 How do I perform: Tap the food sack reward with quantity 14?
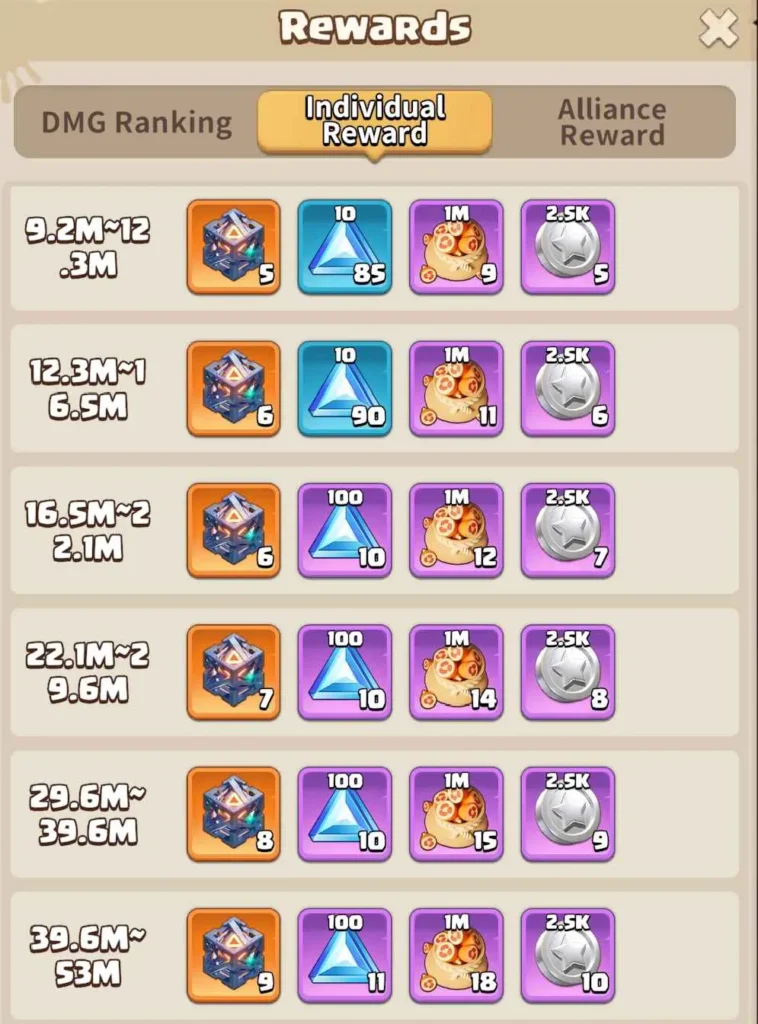pos(456,672)
